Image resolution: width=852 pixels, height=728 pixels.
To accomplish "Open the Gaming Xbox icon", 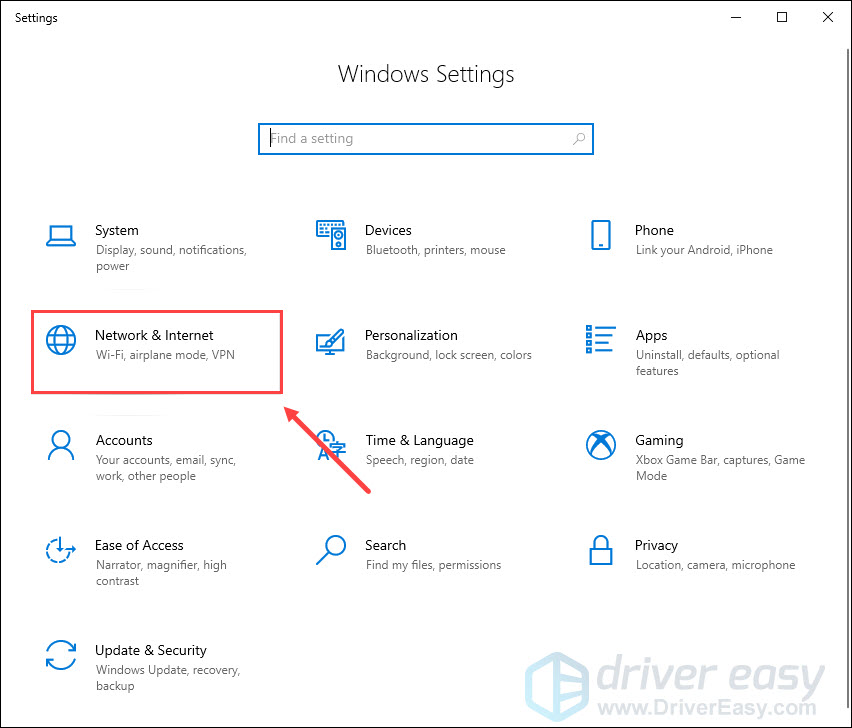I will point(601,445).
